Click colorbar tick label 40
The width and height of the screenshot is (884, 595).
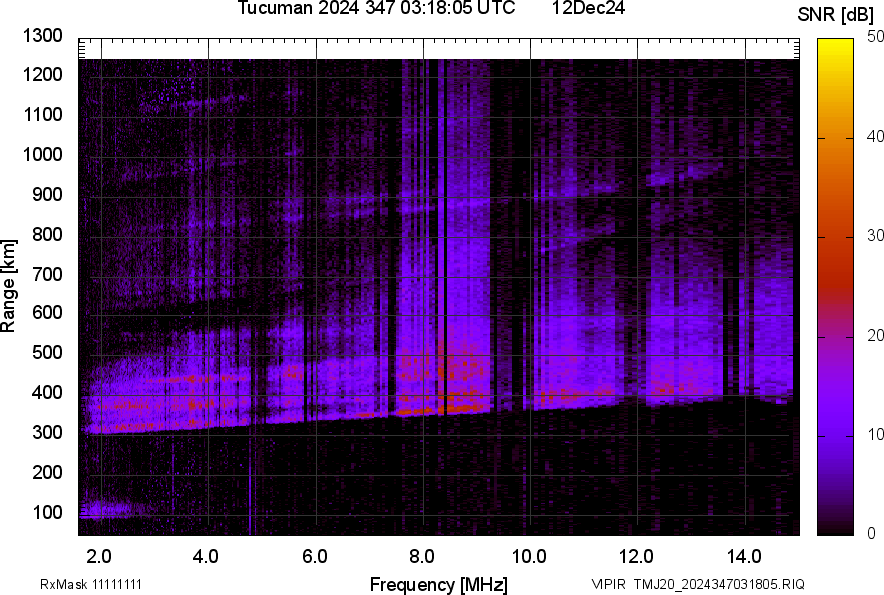pos(875,136)
